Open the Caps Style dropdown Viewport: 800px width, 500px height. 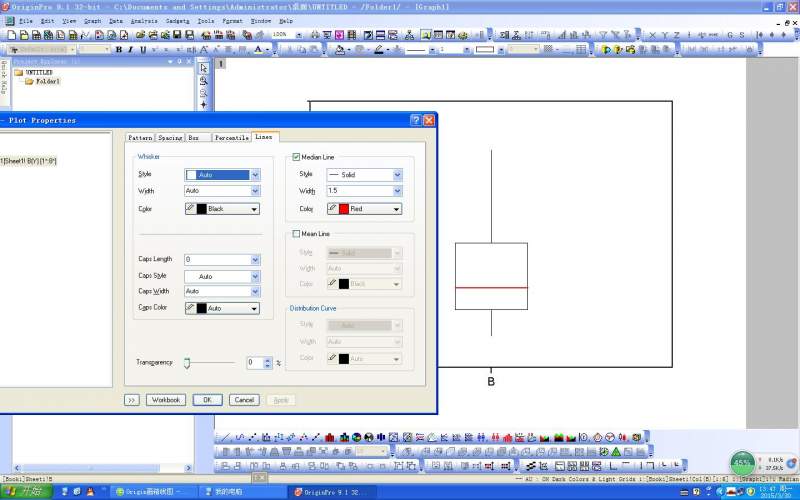coord(255,277)
